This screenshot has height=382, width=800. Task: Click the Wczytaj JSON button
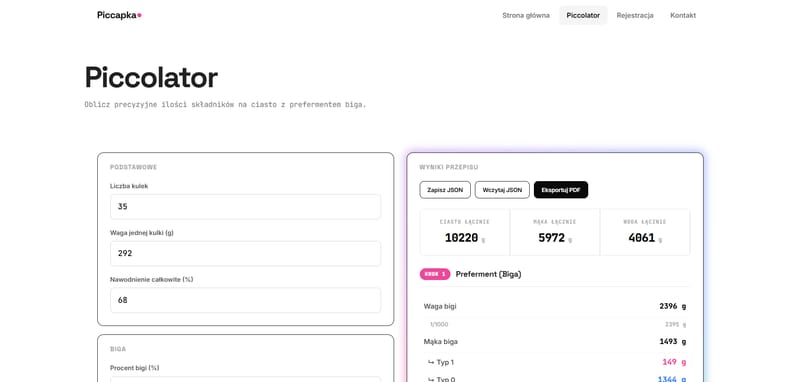pyautogui.click(x=502, y=190)
